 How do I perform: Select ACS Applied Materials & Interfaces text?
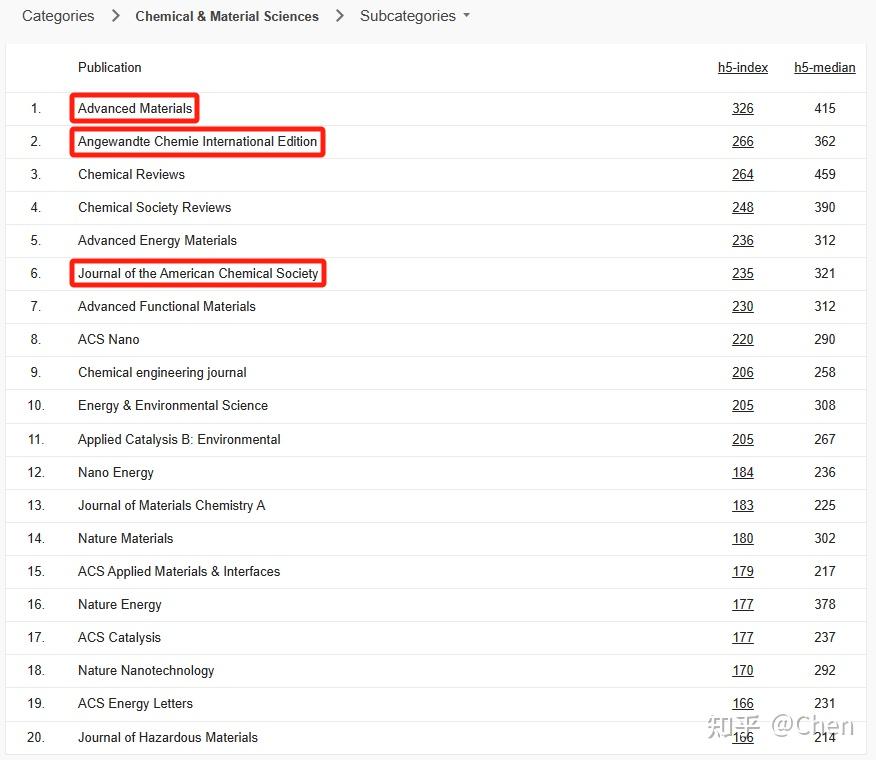tap(179, 571)
